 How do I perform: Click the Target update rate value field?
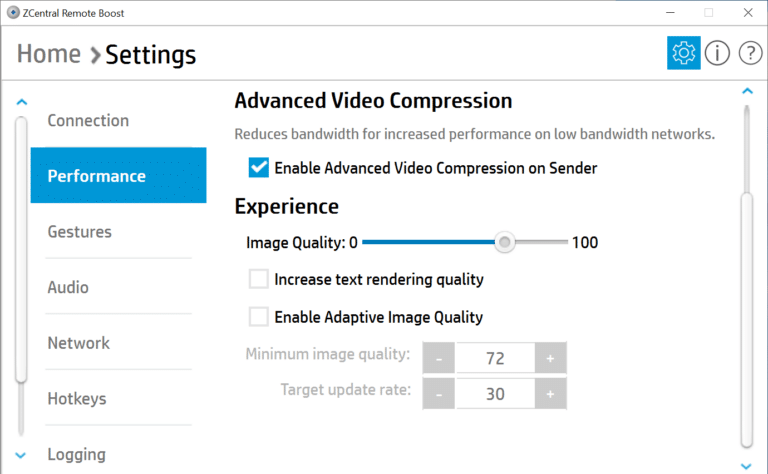[x=495, y=394]
